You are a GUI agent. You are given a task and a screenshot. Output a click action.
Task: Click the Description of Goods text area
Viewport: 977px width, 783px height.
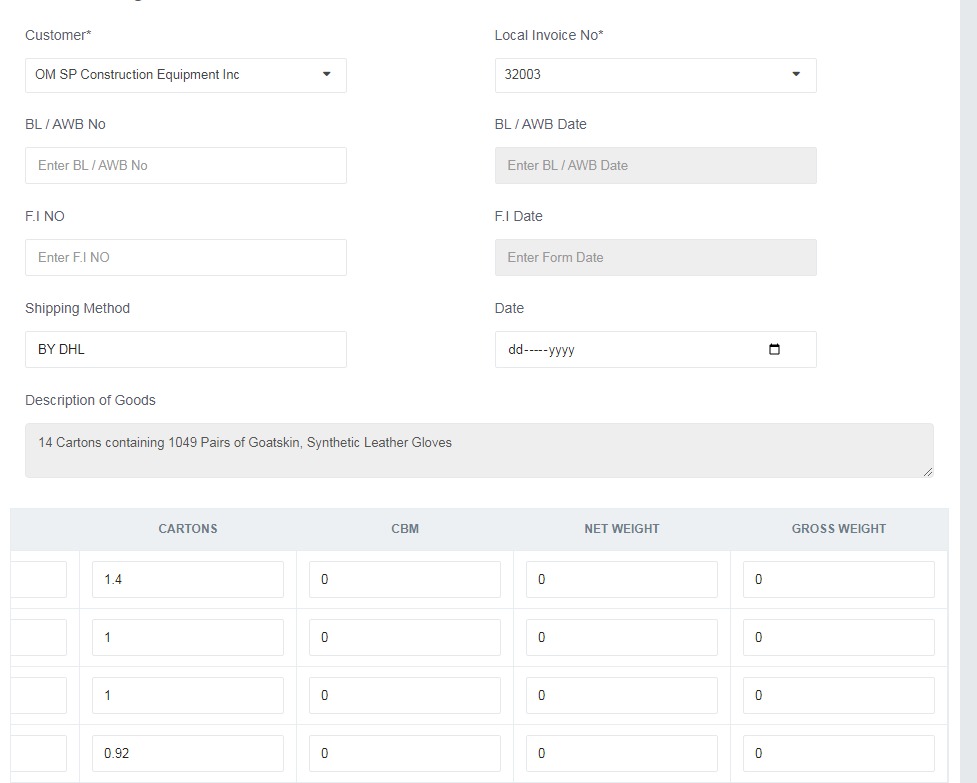point(478,450)
